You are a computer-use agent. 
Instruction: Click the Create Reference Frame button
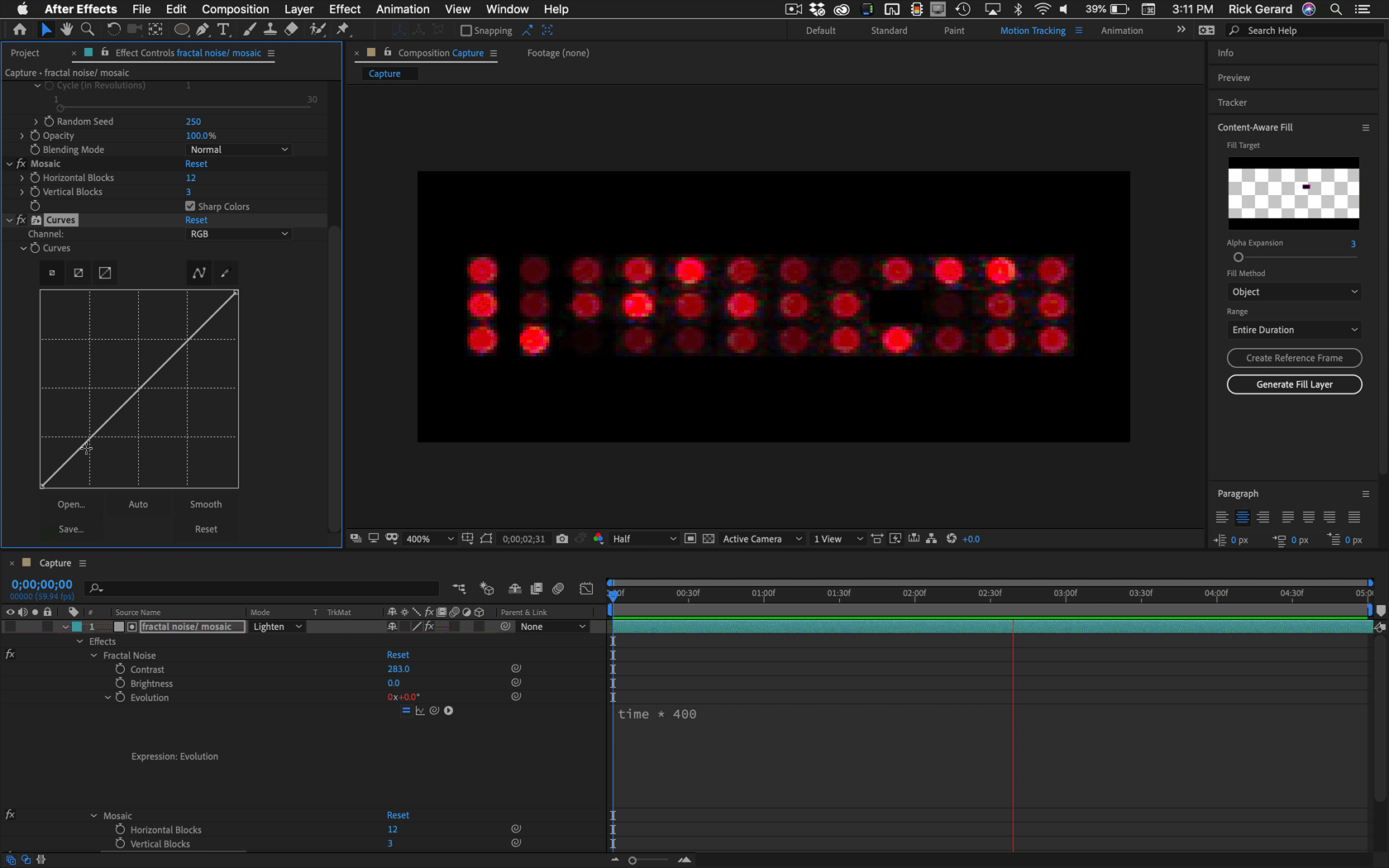[x=1294, y=358]
